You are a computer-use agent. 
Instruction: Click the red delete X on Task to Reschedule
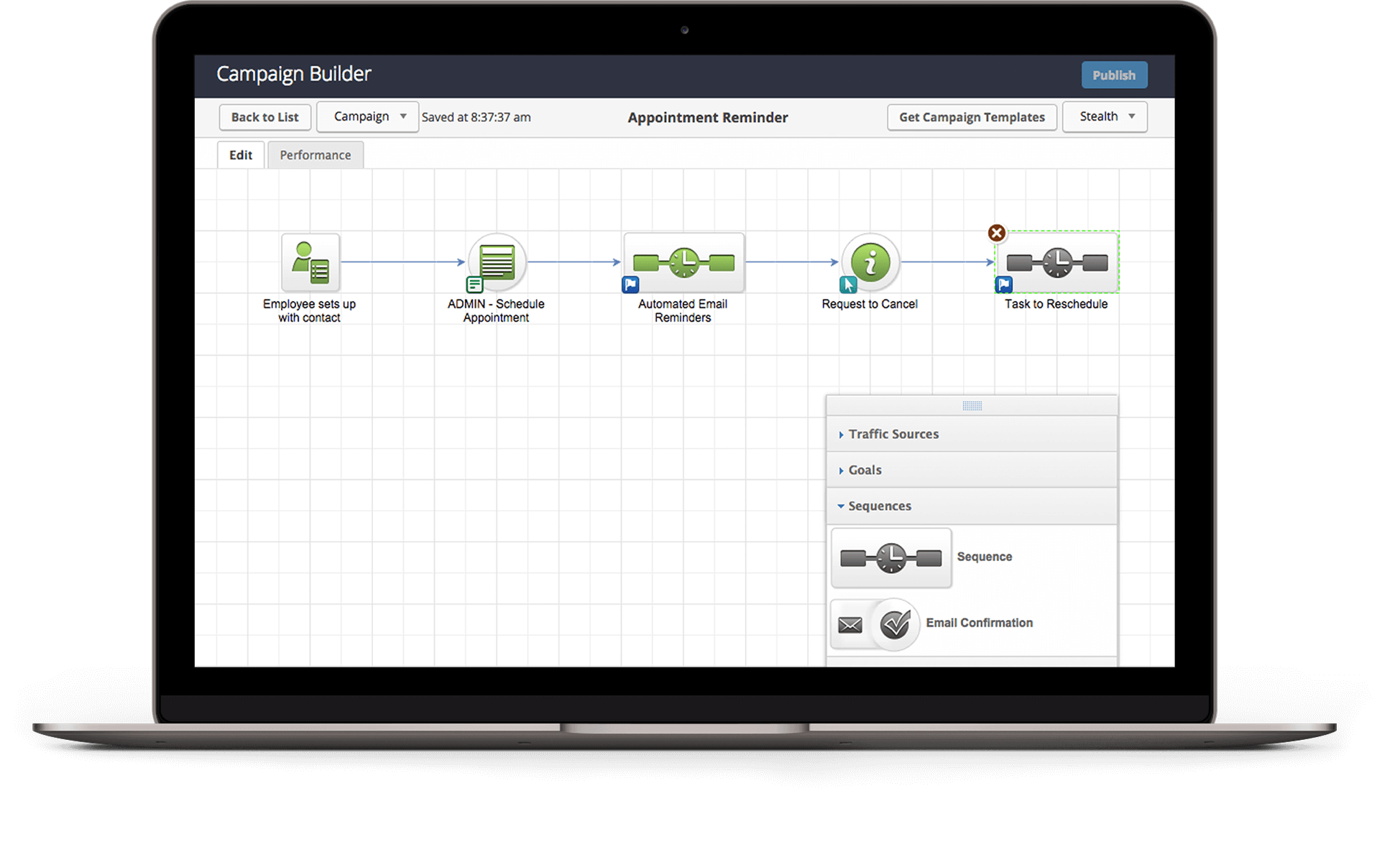tap(996, 233)
